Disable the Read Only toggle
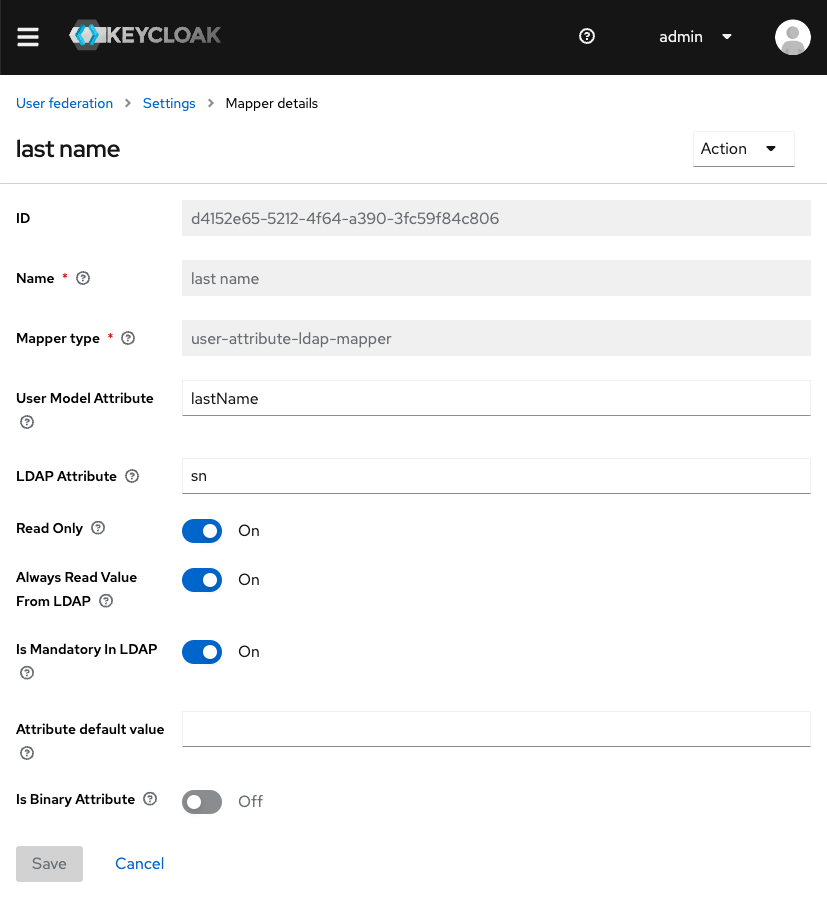Screen dimensions: 827x899 pos(202,531)
